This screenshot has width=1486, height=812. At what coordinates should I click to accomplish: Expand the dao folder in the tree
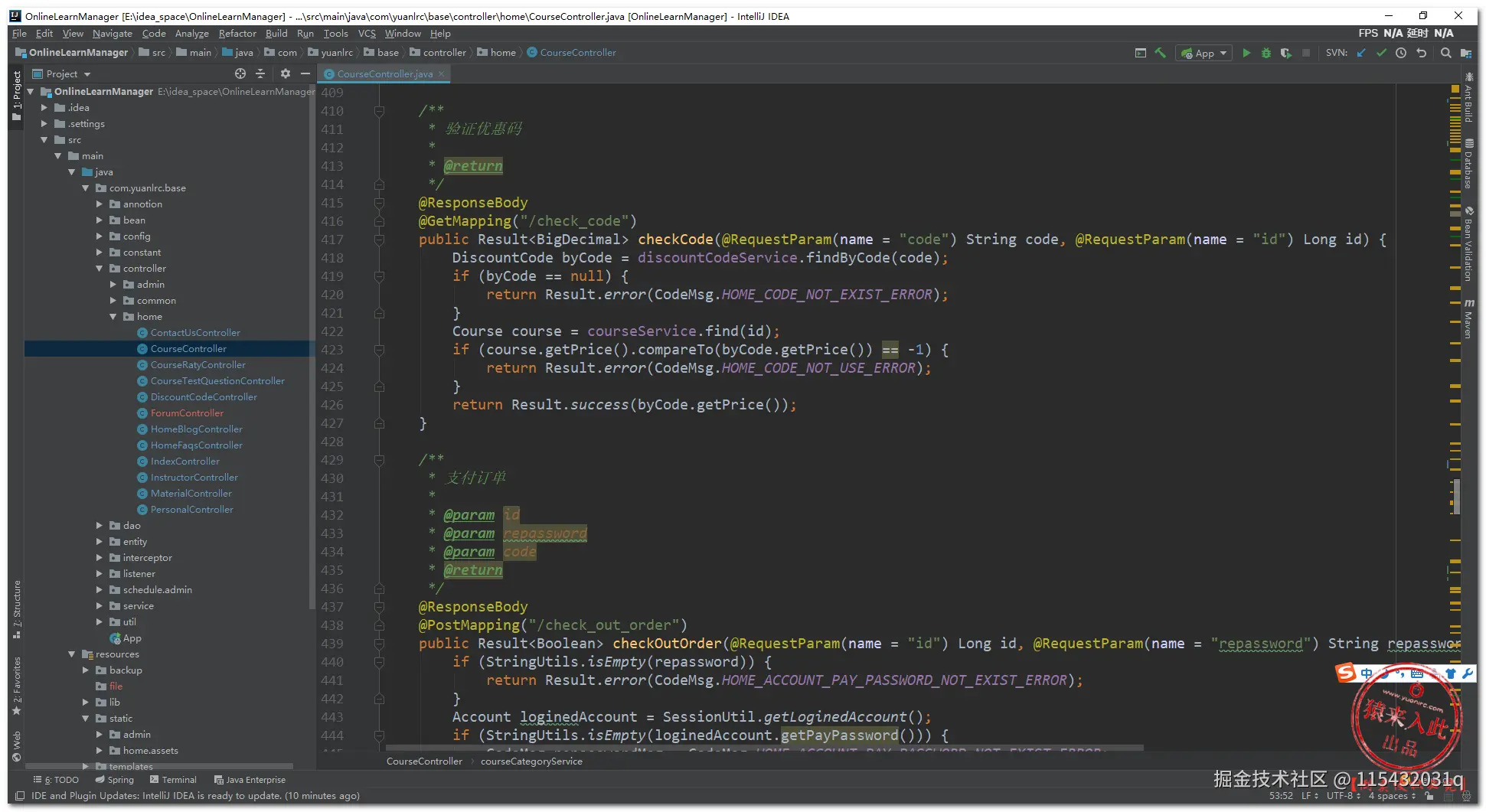tap(100, 526)
